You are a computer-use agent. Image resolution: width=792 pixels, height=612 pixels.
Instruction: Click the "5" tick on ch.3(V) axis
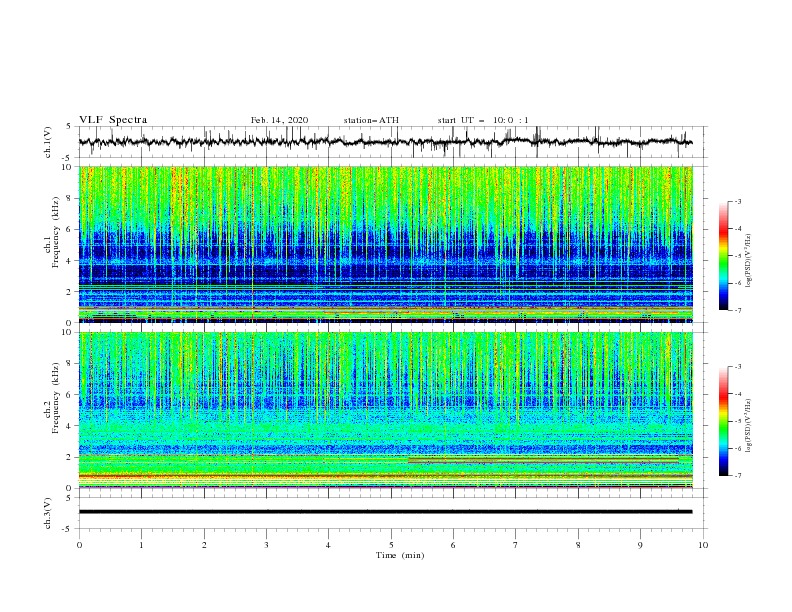coord(69,498)
